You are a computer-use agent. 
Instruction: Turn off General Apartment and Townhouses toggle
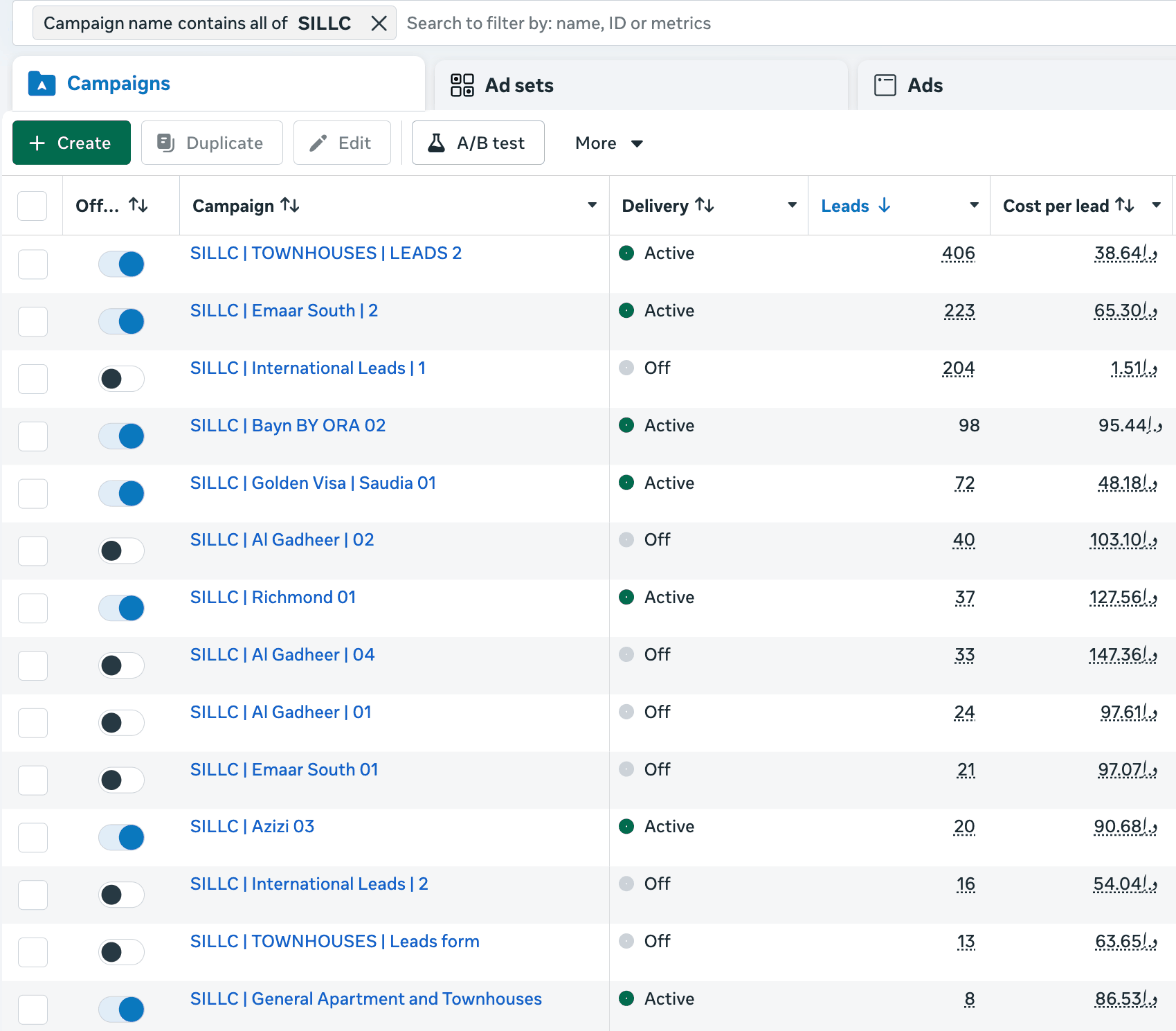122,1009
